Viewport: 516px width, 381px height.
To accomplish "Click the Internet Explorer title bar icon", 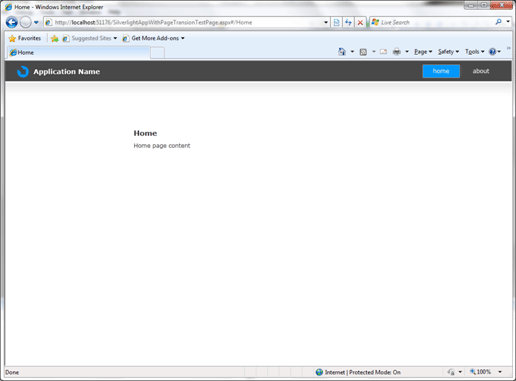I will tap(9, 7).
